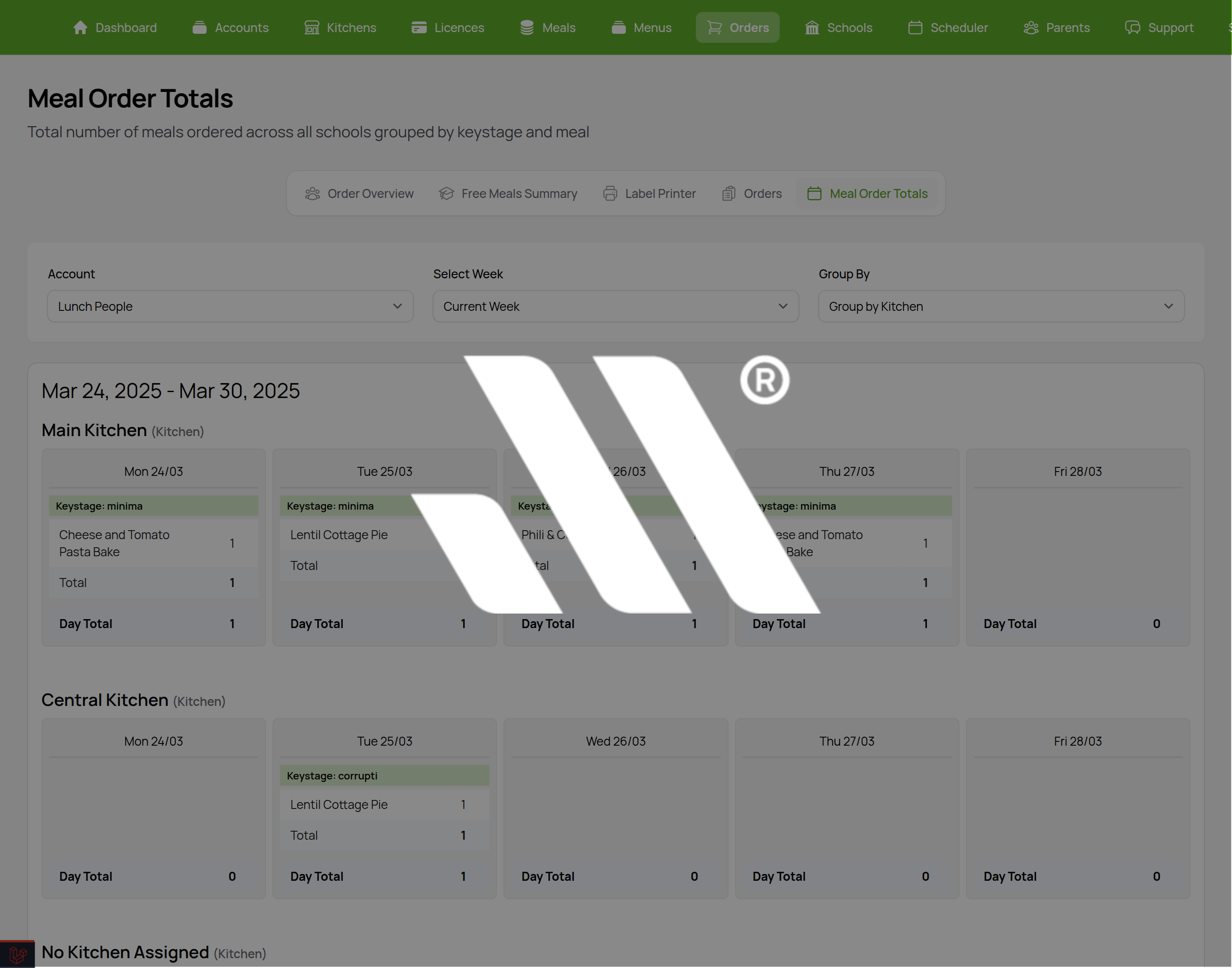Switch to Free Meals Summary tab
The image size is (1232, 968).
point(508,194)
